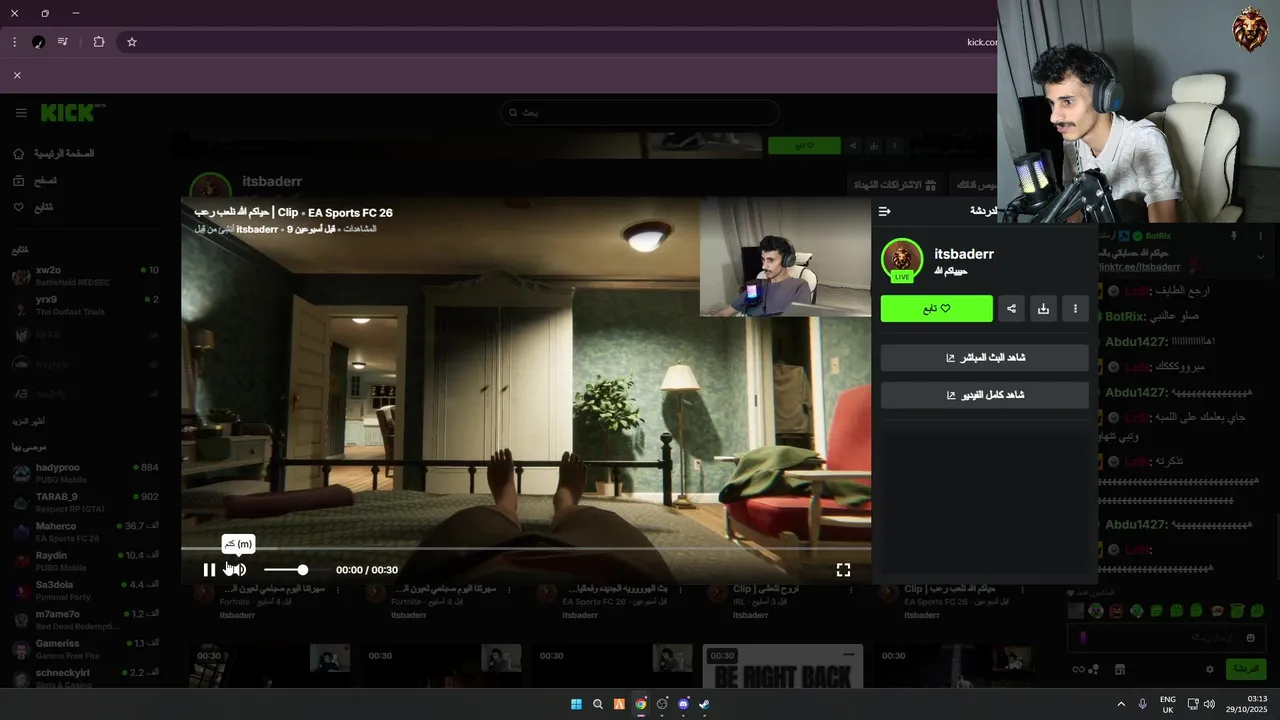This screenshot has height=720, width=1280.
Task: Open the chat shop storefront icon
Action: click(x=1119, y=669)
